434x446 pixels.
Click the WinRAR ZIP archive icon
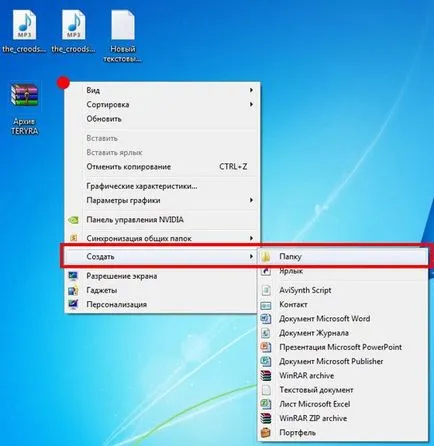266,418
